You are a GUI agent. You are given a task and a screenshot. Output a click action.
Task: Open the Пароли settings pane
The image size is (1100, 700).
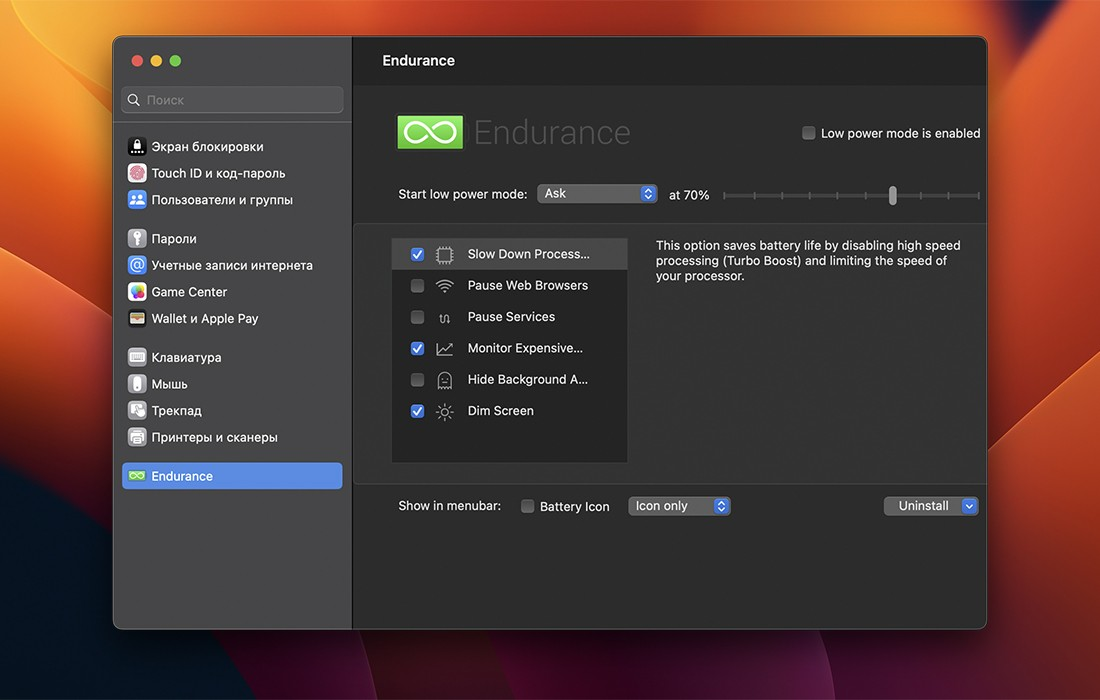tap(174, 239)
